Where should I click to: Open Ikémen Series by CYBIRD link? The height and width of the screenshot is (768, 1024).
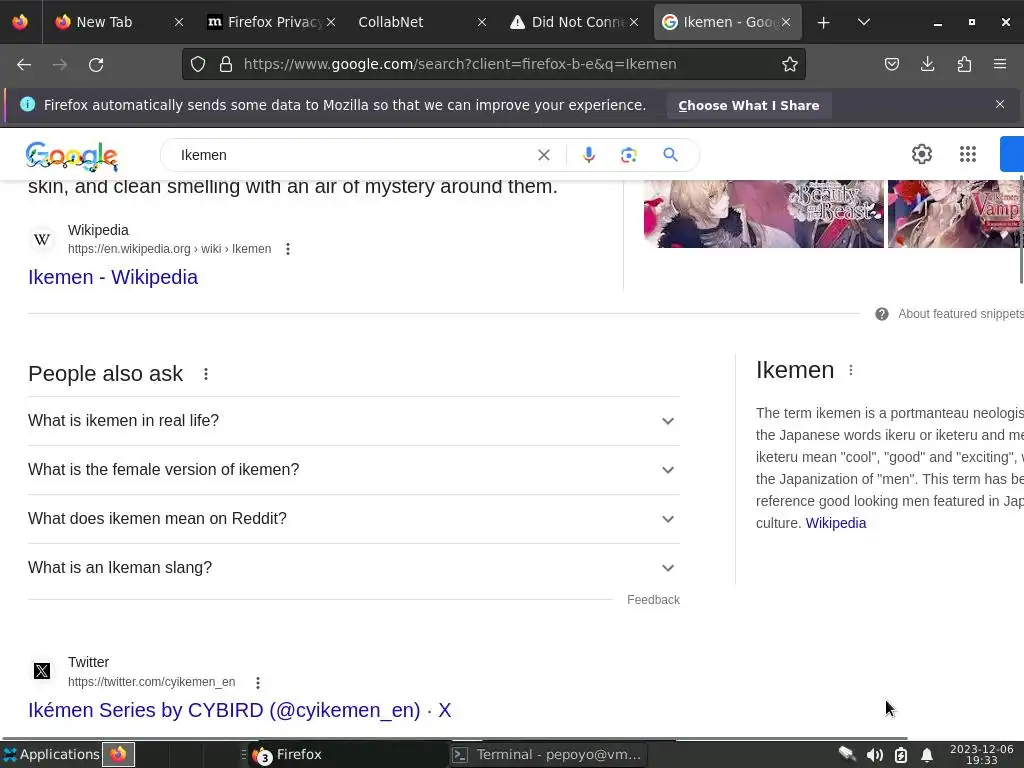click(240, 710)
